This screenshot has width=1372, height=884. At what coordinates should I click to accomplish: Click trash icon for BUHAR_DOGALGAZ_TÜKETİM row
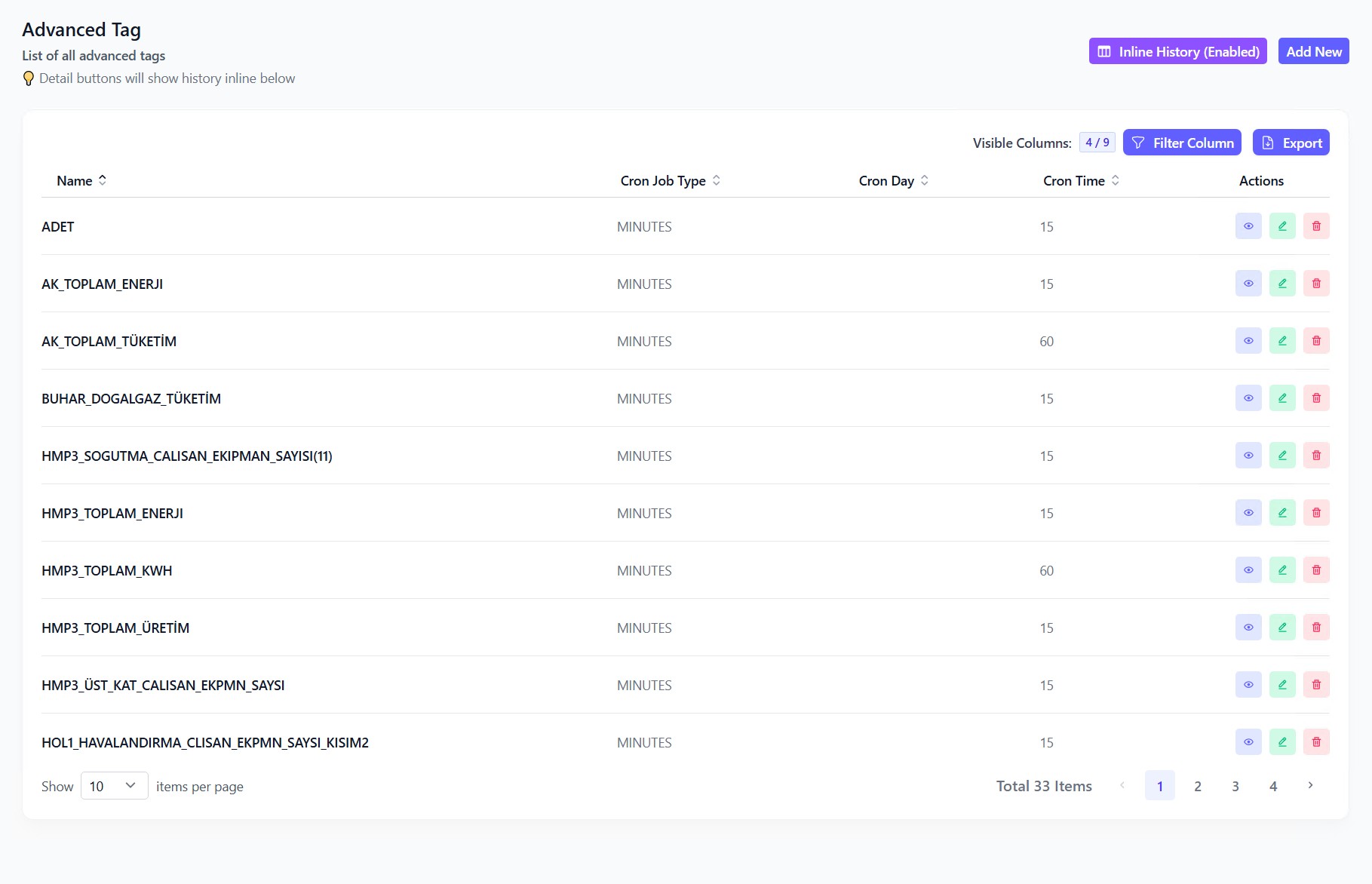[1316, 398]
